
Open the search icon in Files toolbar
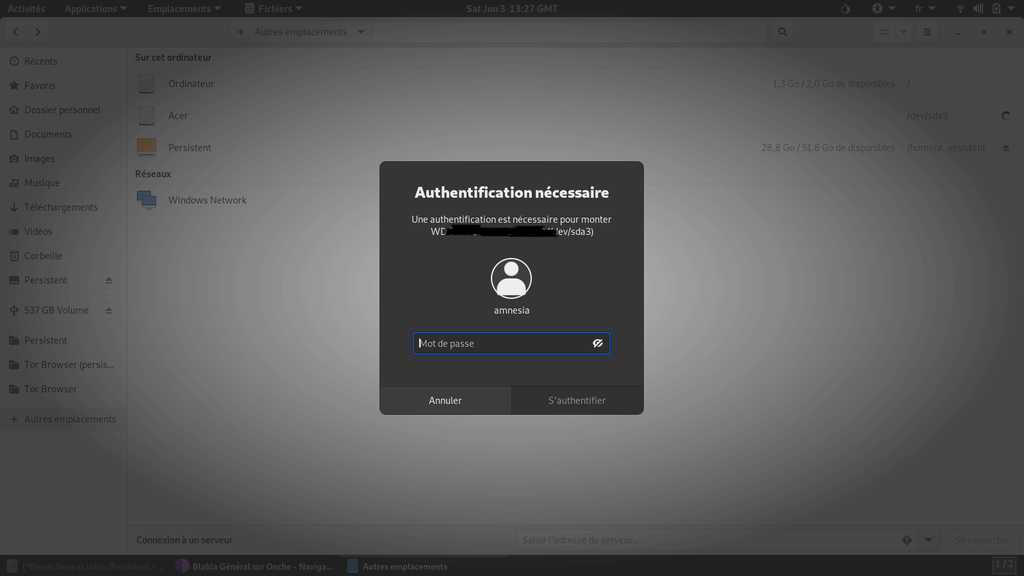pyautogui.click(x=781, y=32)
